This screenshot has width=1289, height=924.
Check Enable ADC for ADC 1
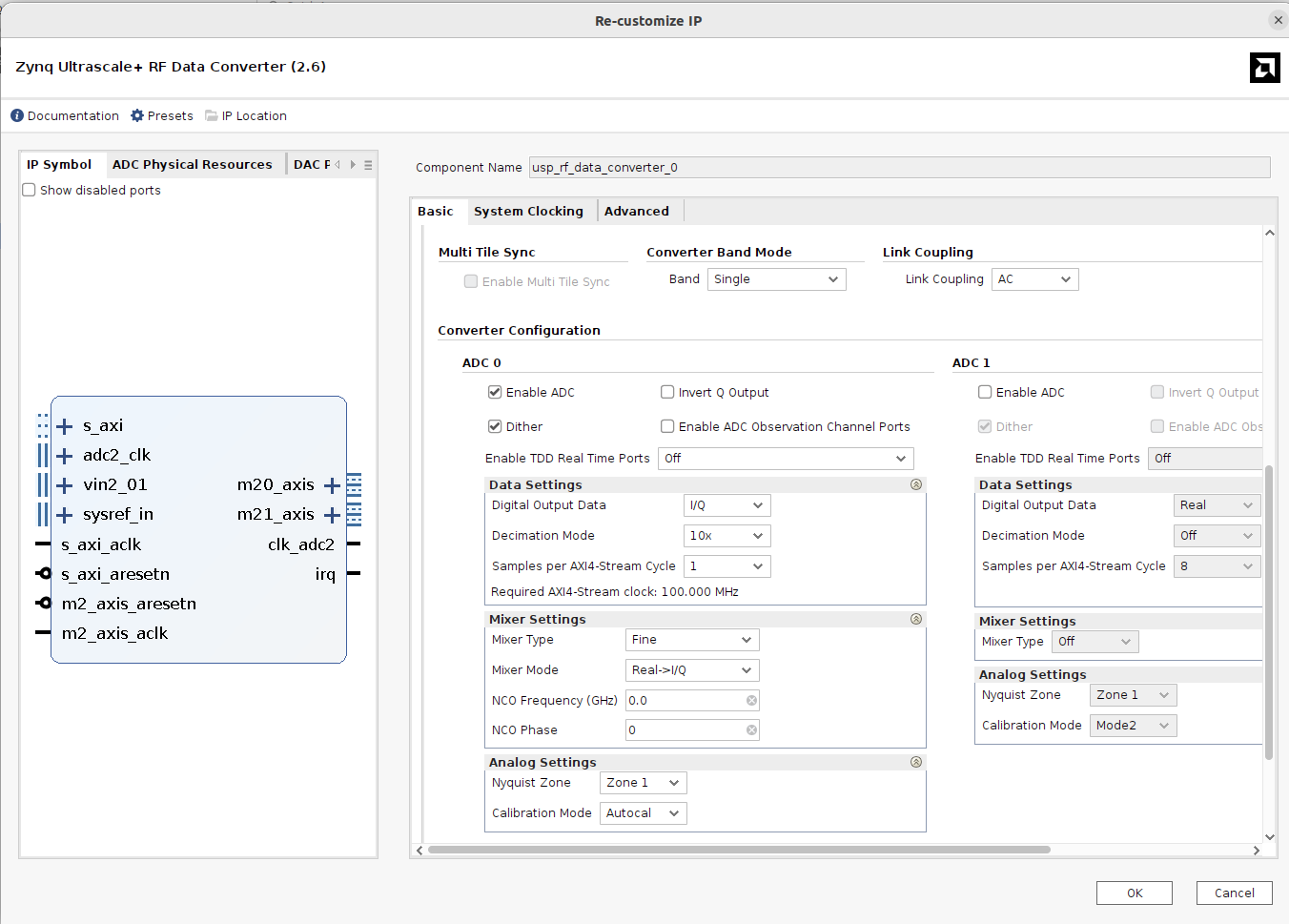click(985, 392)
